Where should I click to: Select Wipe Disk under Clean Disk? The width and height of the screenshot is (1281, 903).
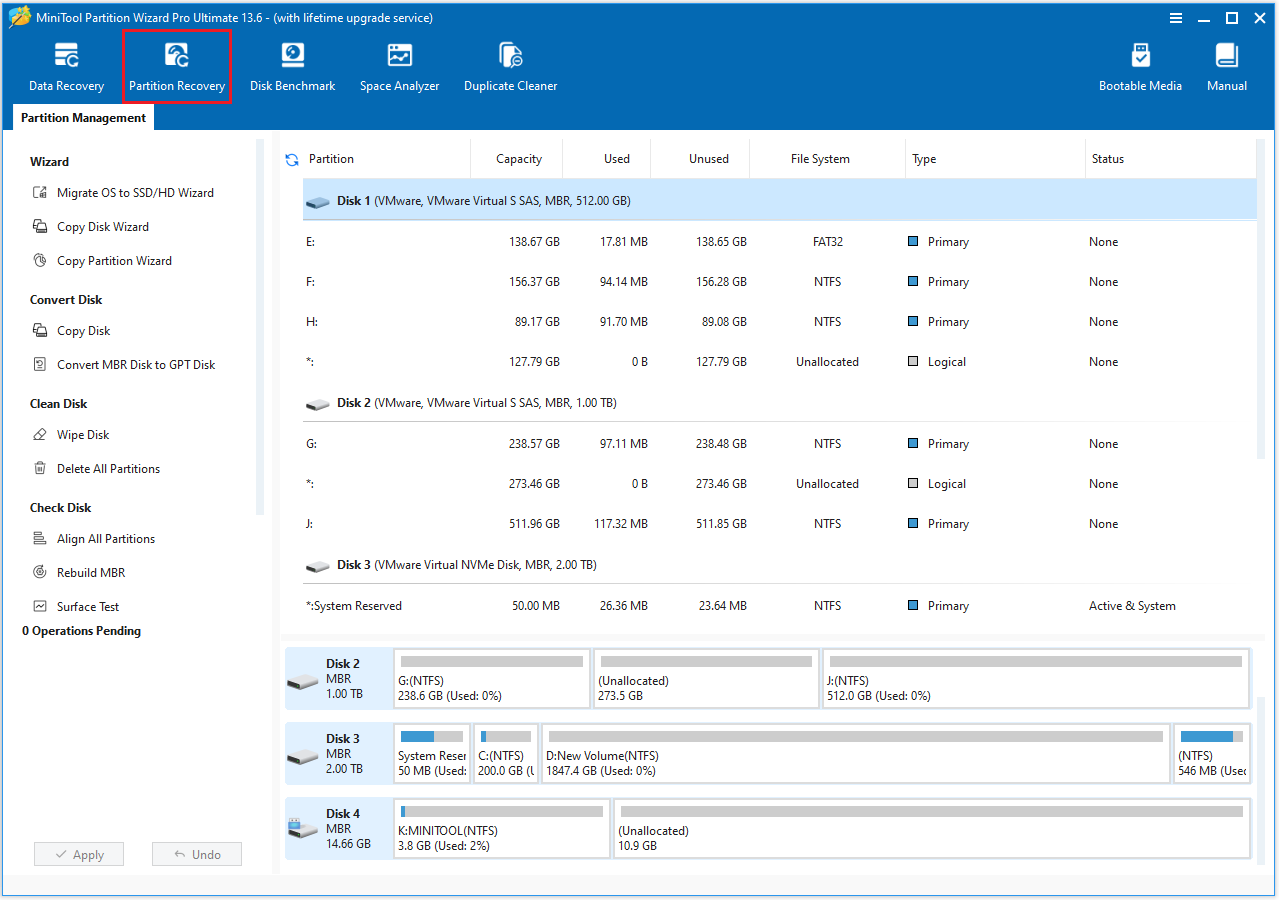click(80, 434)
